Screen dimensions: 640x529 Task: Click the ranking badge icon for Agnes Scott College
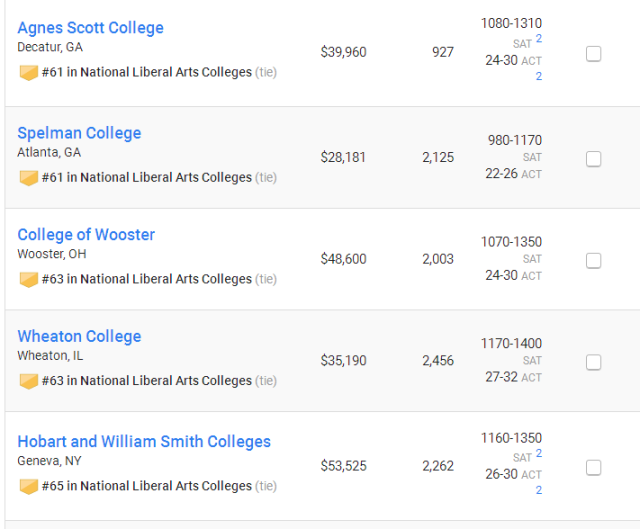29,73
